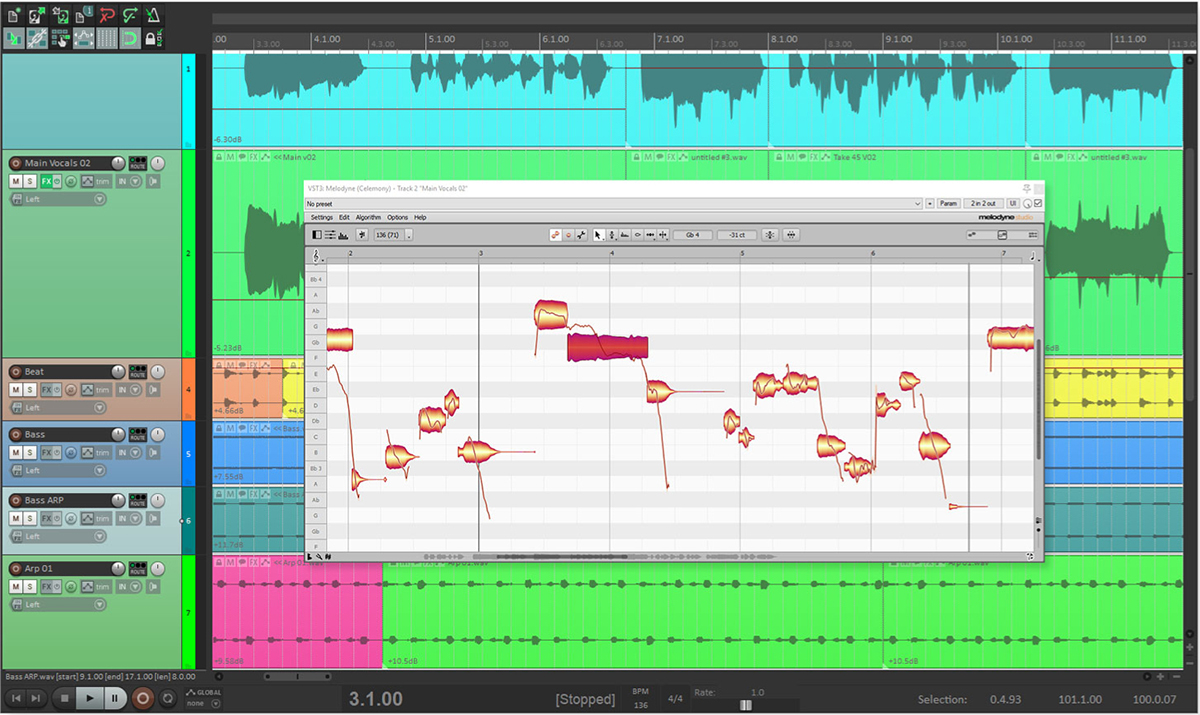Open FX chain for the Bass track
This screenshot has height=715, width=1200.
46,452
